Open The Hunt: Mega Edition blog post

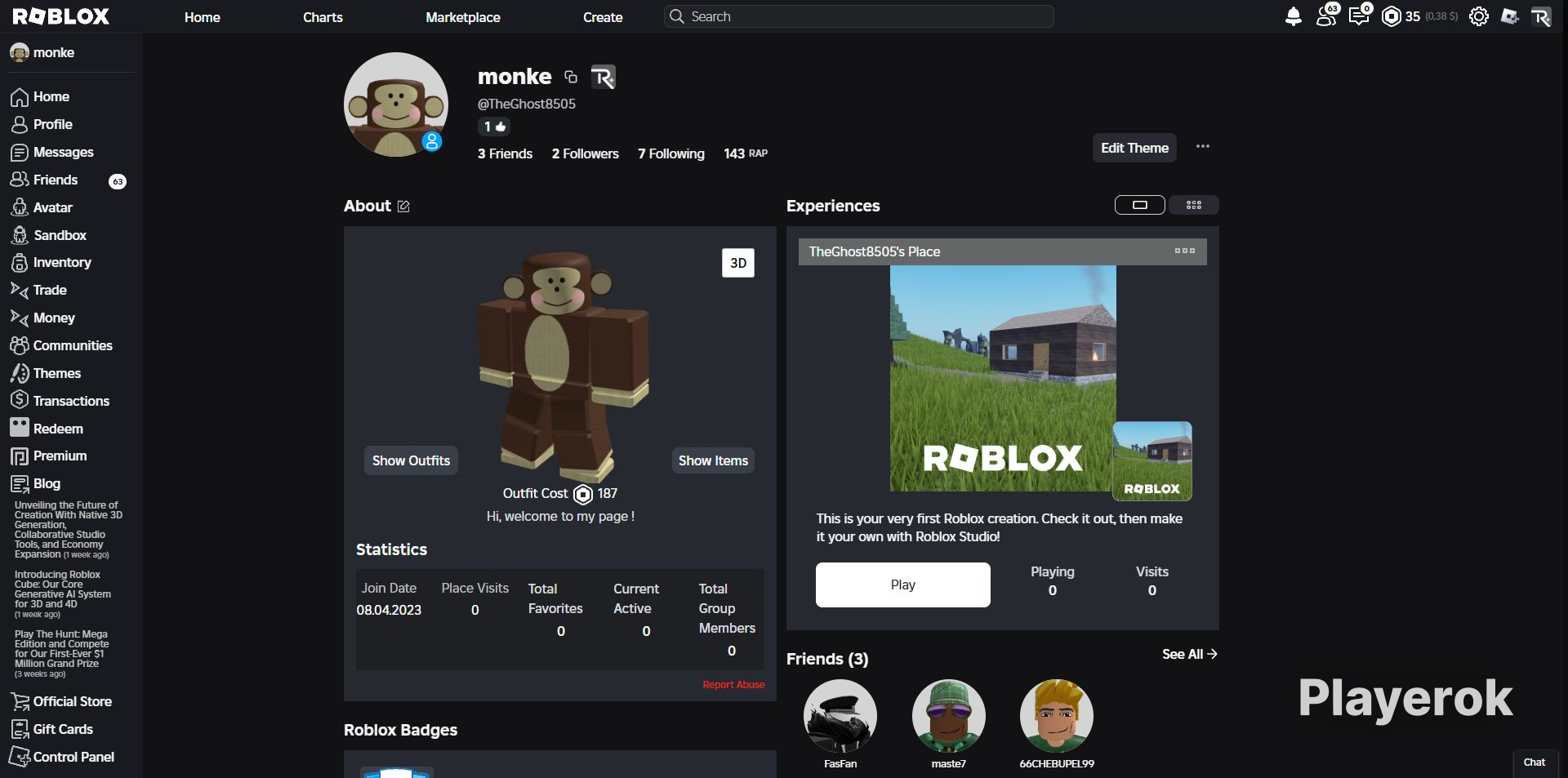(61, 654)
